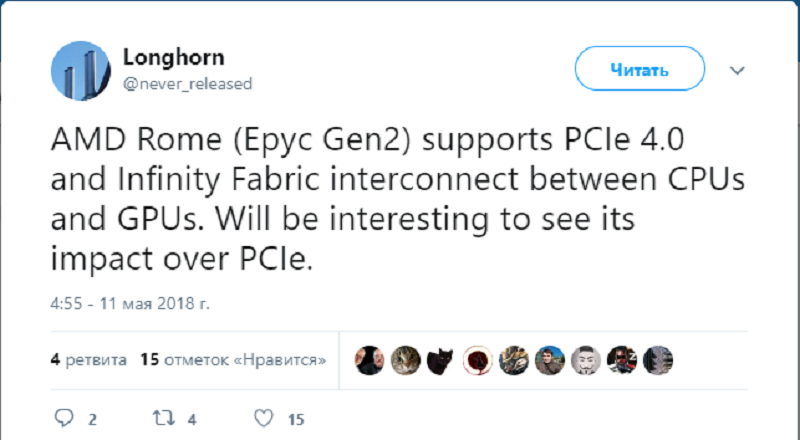
Task: Click the dark red circle avatar
Action: point(477,359)
